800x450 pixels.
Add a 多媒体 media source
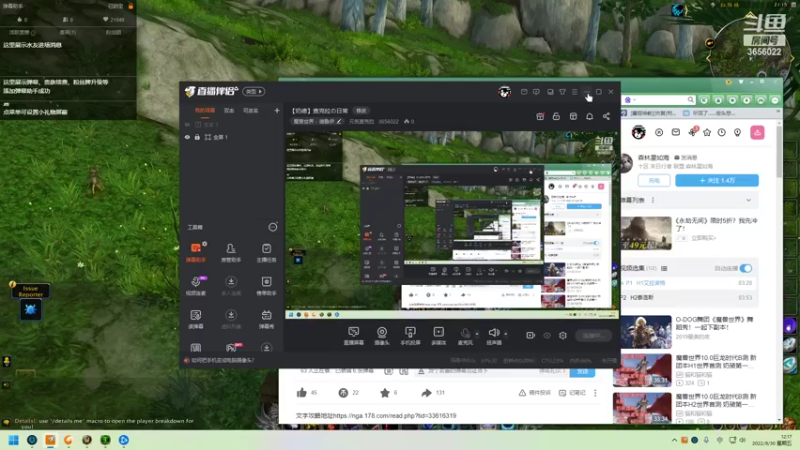click(x=438, y=336)
